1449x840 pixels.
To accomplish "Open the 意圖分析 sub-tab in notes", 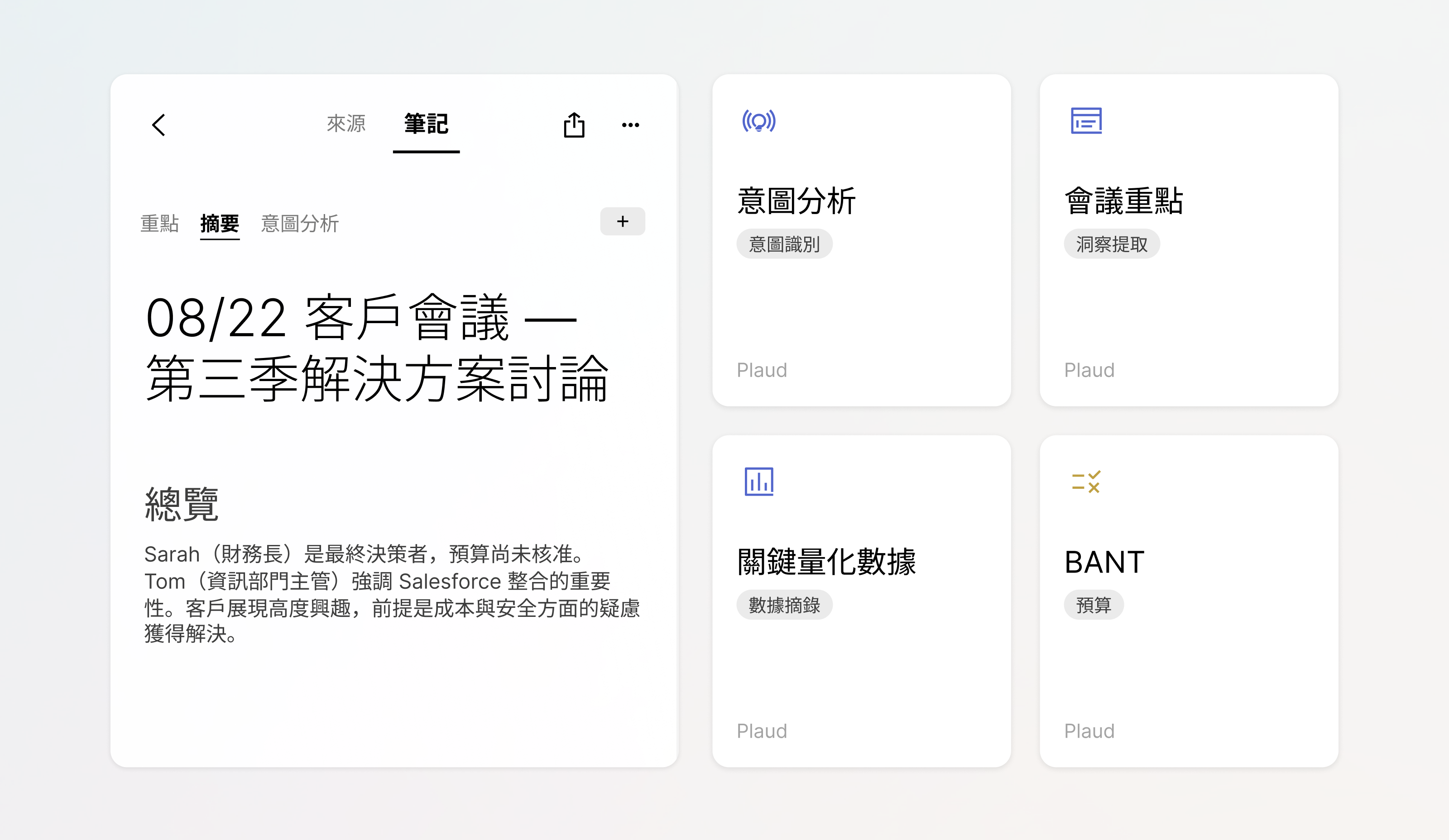I will pos(300,223).
